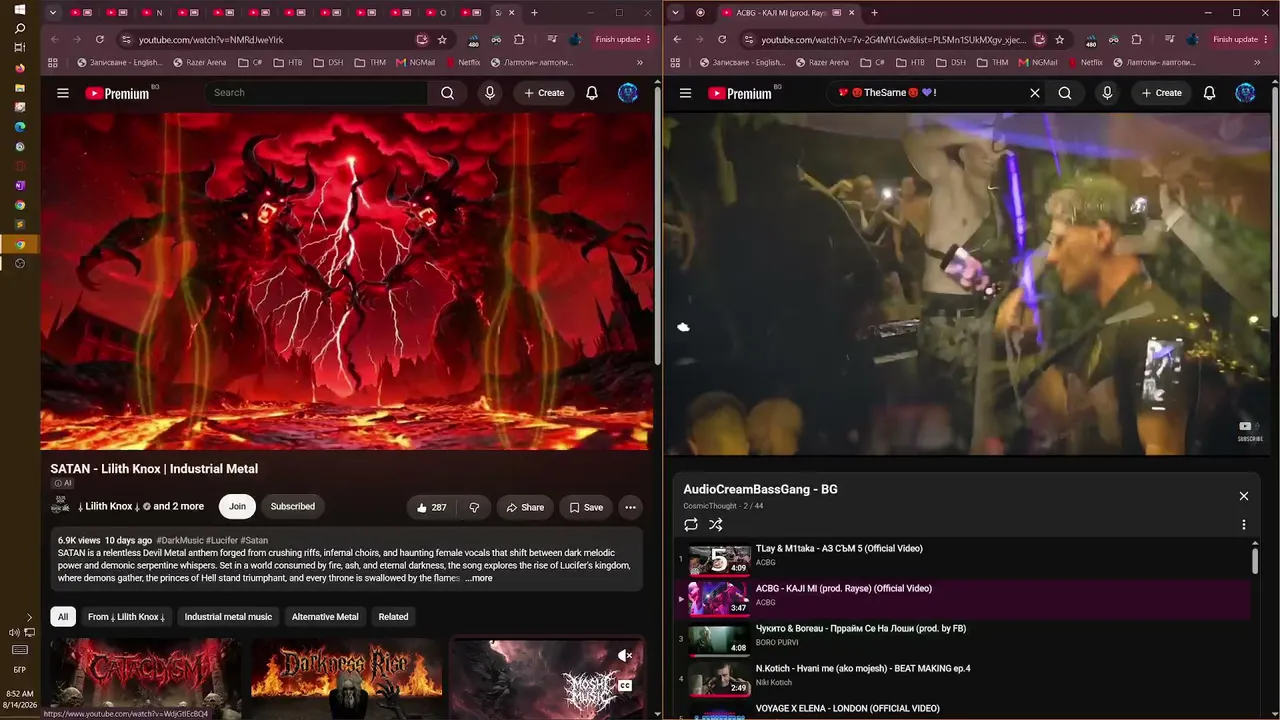Screen dimensions: 1280x720
Task: Open notifications bell in left YouTube window
Action: click(x=592, y=93)
